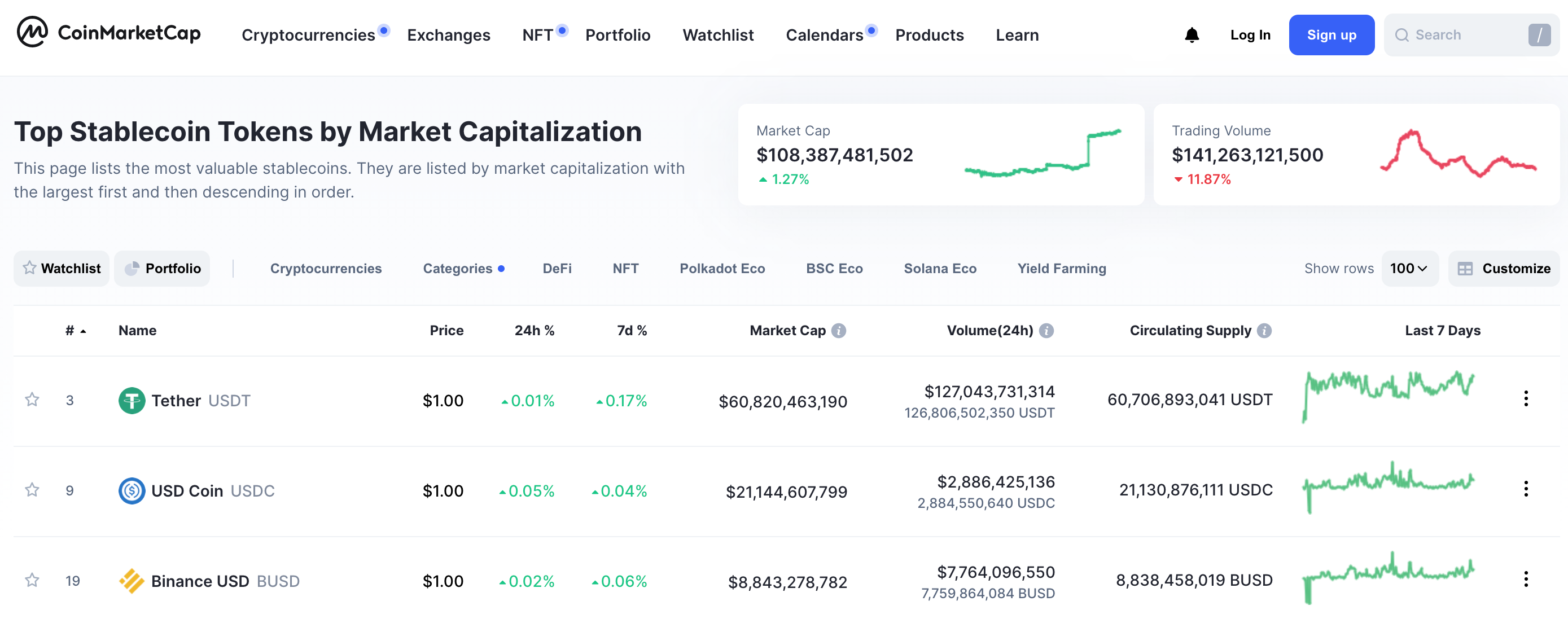The height and width of the screenshot is (623, 1568).
Task: Go to Portfolio in top navigation
Action: click(x=618, y=36)
